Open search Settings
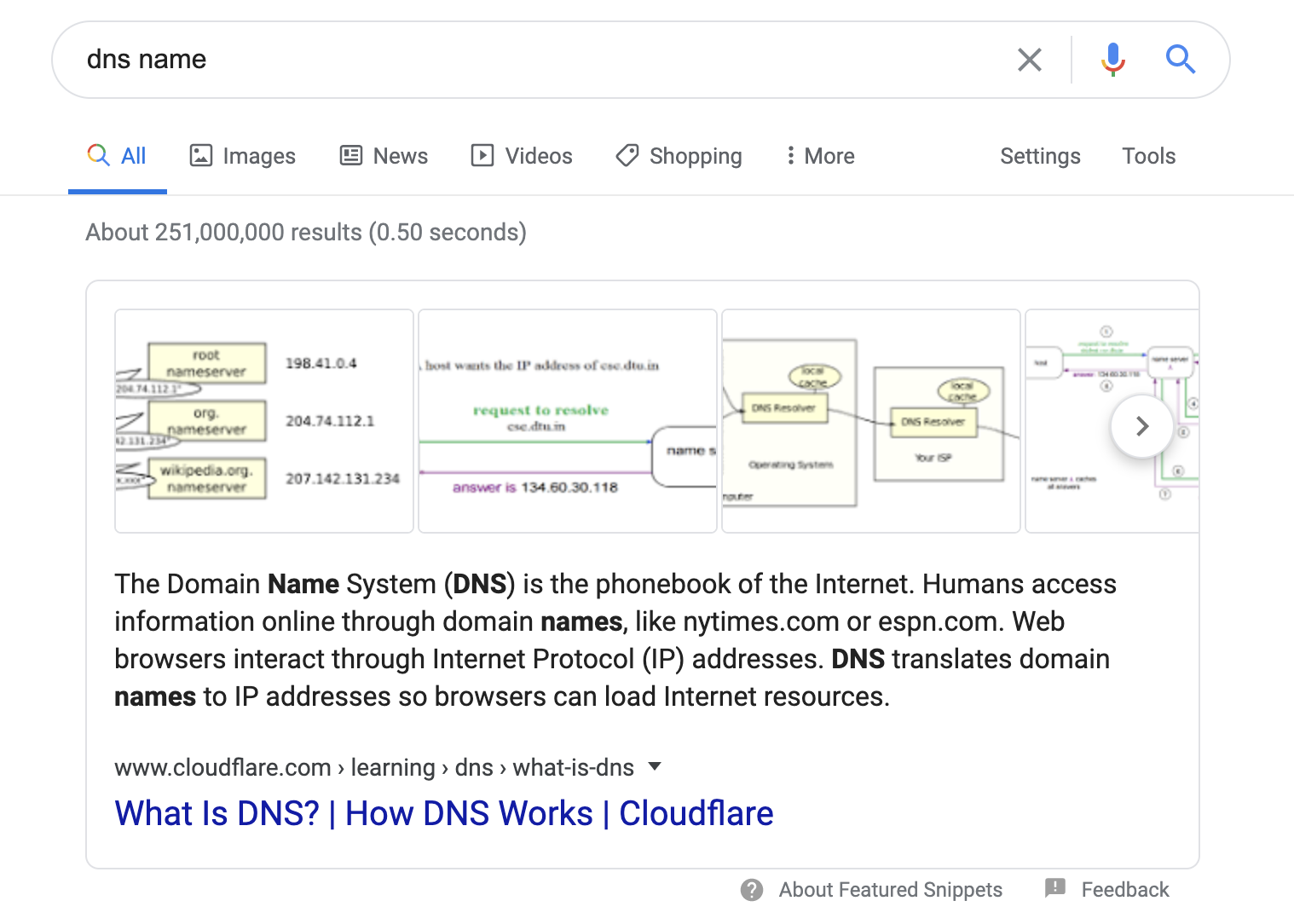Viewport: 1294px width, 924px height. point(1040,156)
